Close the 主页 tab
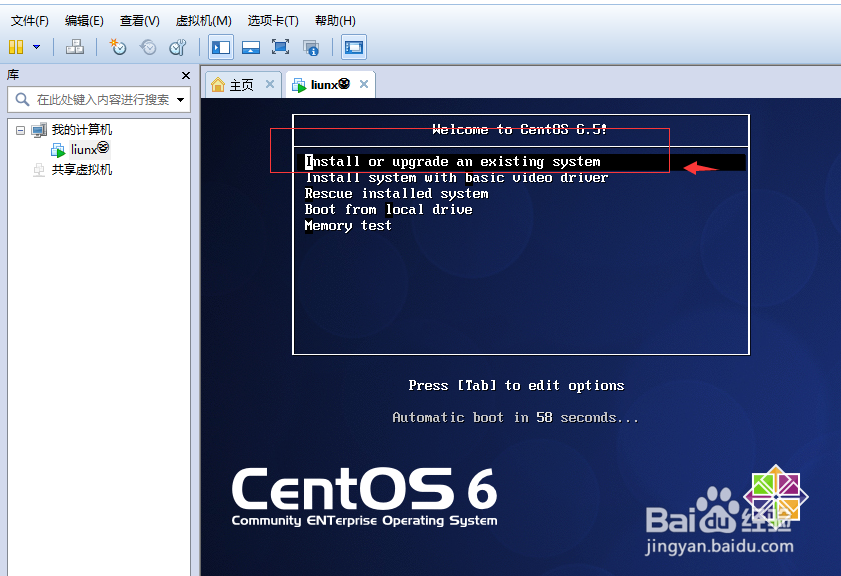Image resolution: width=841 pixels, height=576 pixels. click(270, 84)
